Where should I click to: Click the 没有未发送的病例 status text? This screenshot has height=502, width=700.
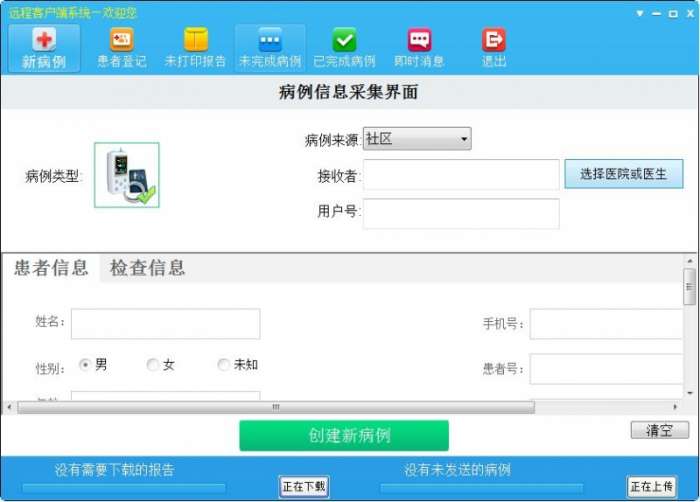(457, 470)
